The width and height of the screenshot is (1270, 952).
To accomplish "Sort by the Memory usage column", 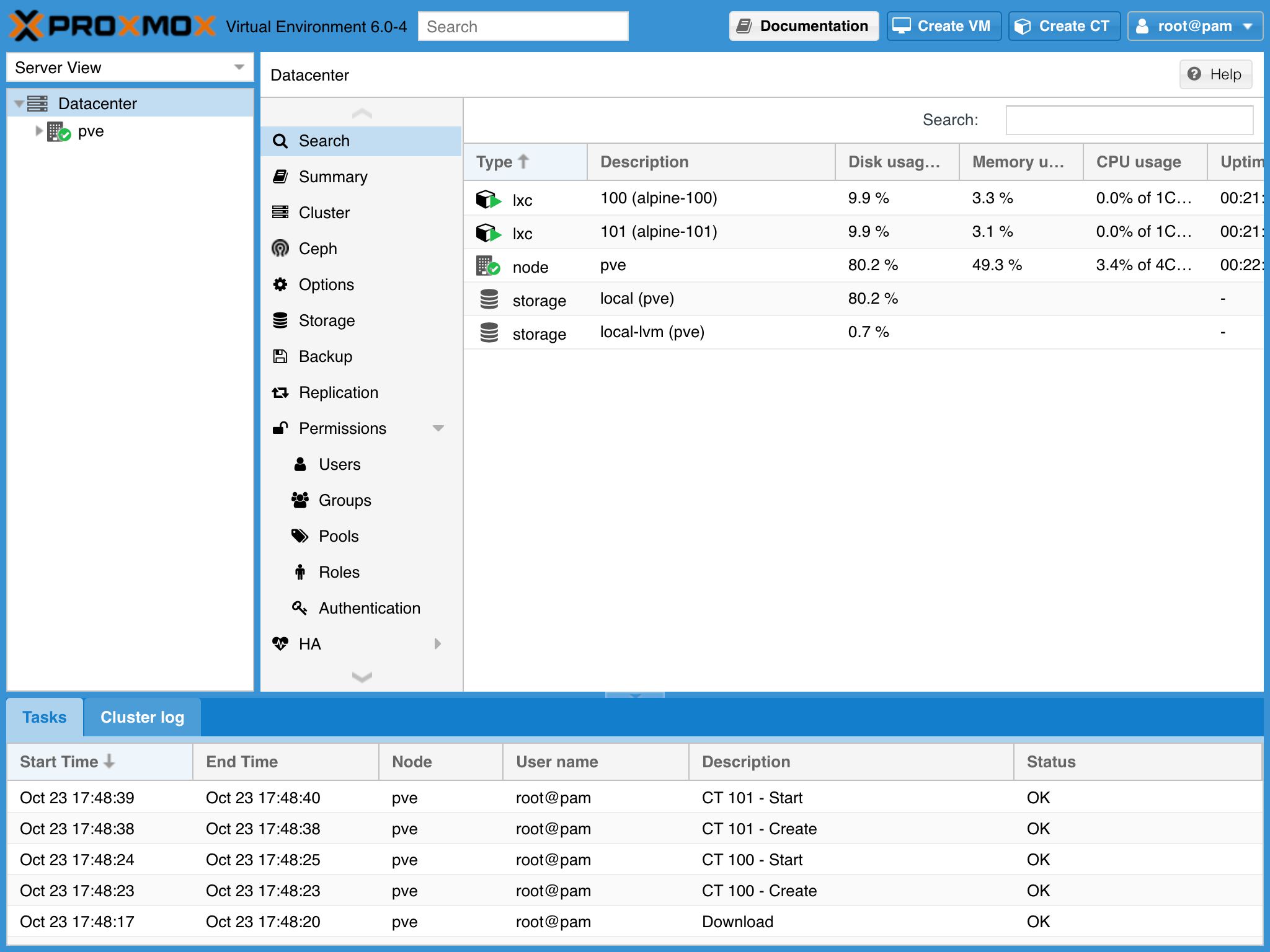I will [x=1019, y=162].
